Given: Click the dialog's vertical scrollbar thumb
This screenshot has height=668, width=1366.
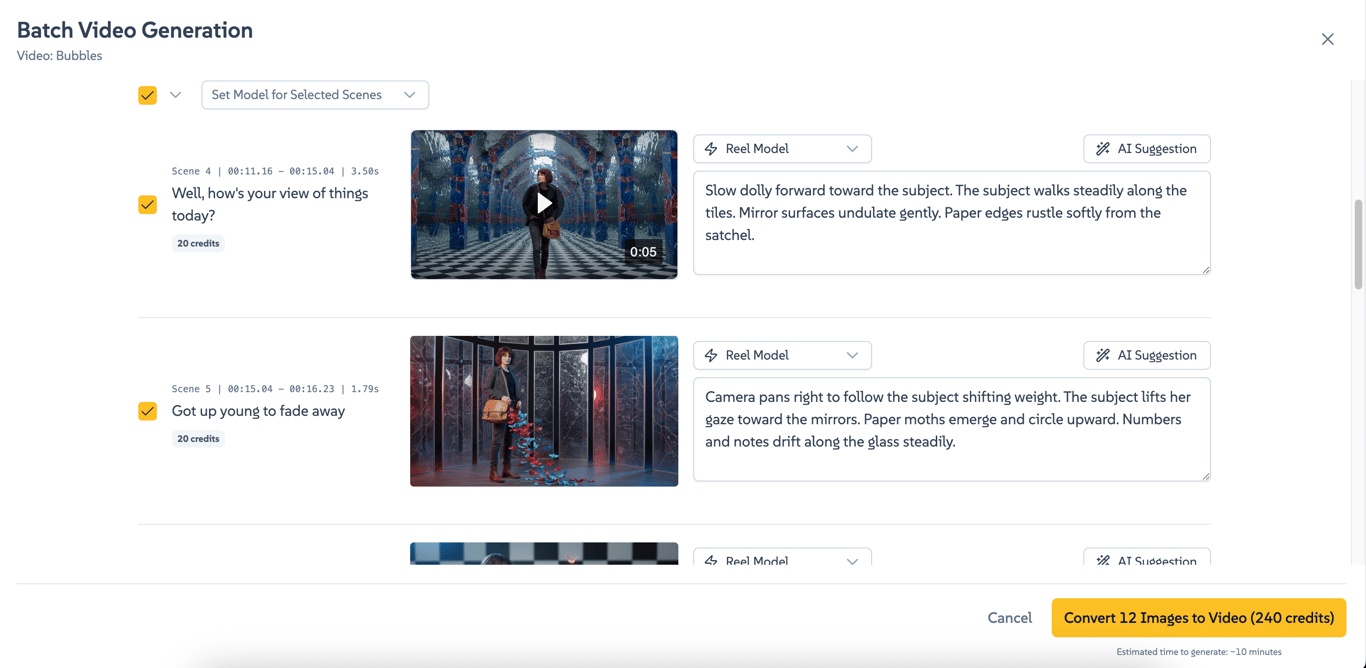Looking at the screenshot, I should [1358, 244].
